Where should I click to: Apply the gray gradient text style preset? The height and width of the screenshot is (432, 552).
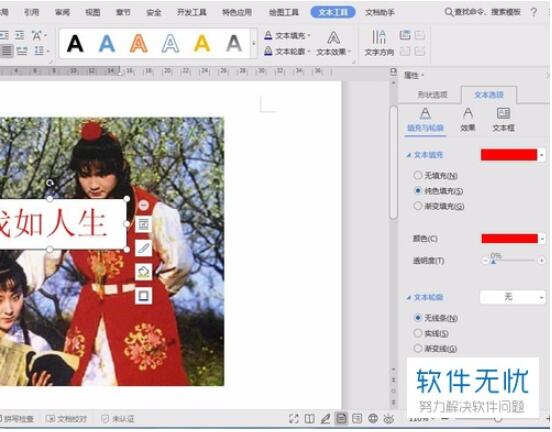234,44
